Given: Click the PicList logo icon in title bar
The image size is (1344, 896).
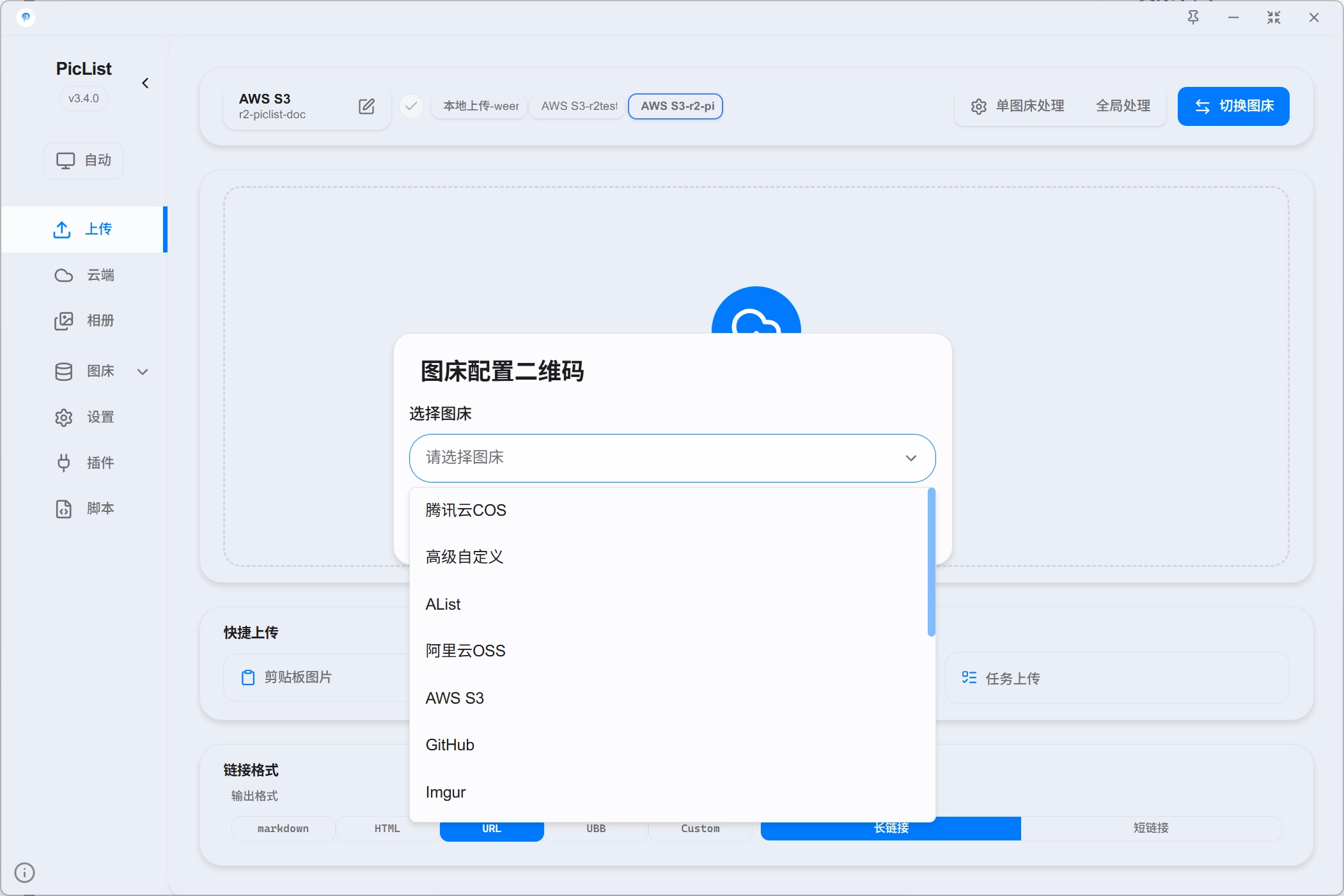Looking at the screenshot, I should coord(26,17).
